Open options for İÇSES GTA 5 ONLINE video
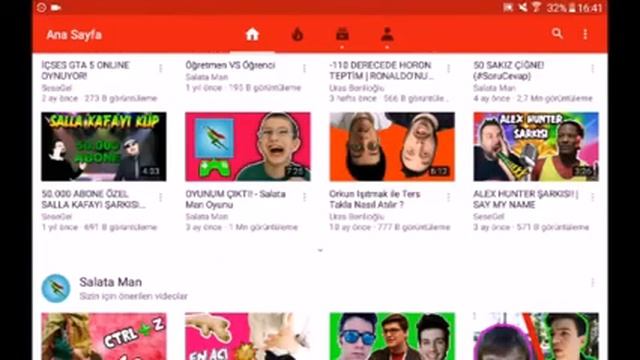Viewport: 640px width, 360px height. click(x=161, y=68)
